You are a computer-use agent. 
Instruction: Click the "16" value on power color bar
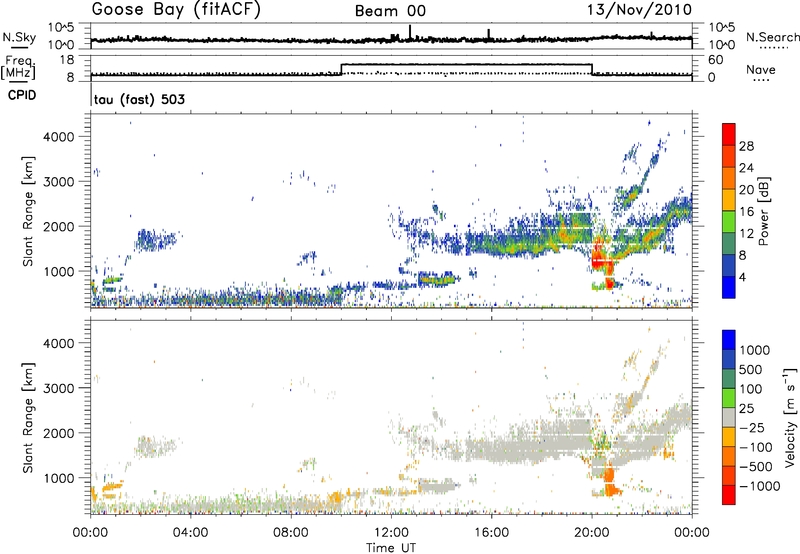746,212
